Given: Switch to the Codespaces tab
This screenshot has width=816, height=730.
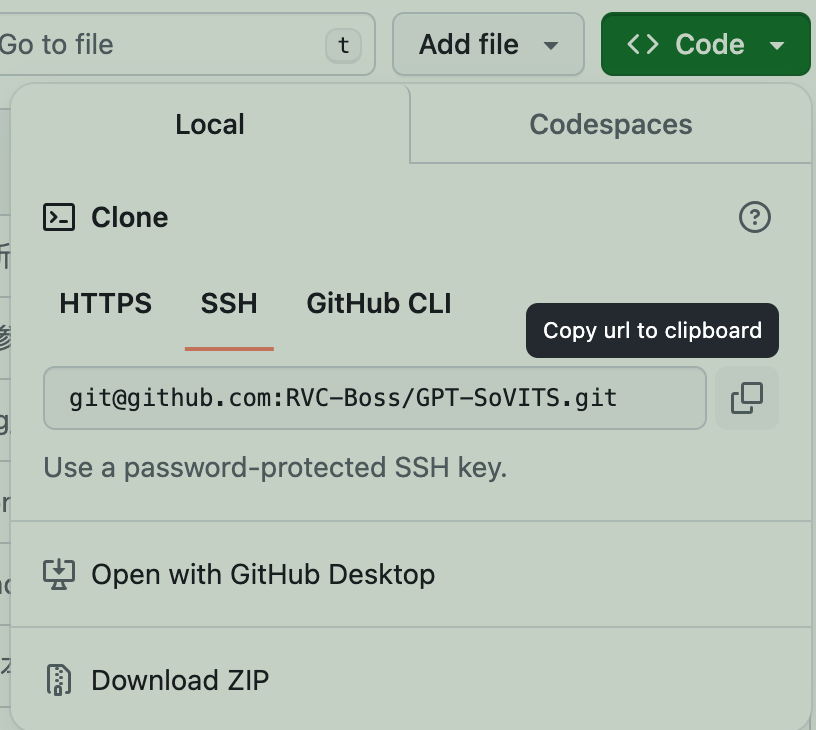Looking at the screenshot, I should (x=610, y=124).
